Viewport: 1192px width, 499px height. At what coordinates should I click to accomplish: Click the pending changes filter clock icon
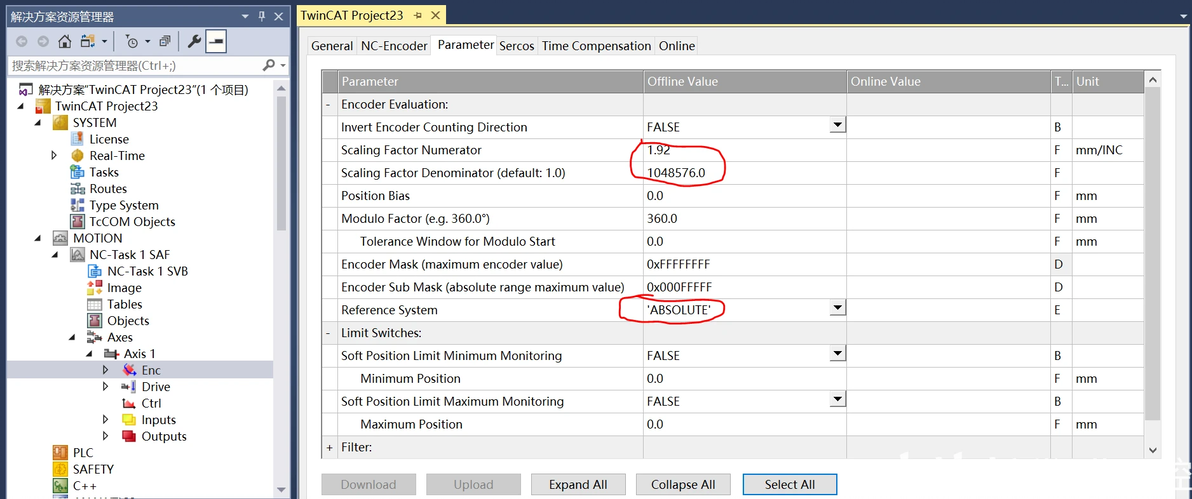(131, 41)
